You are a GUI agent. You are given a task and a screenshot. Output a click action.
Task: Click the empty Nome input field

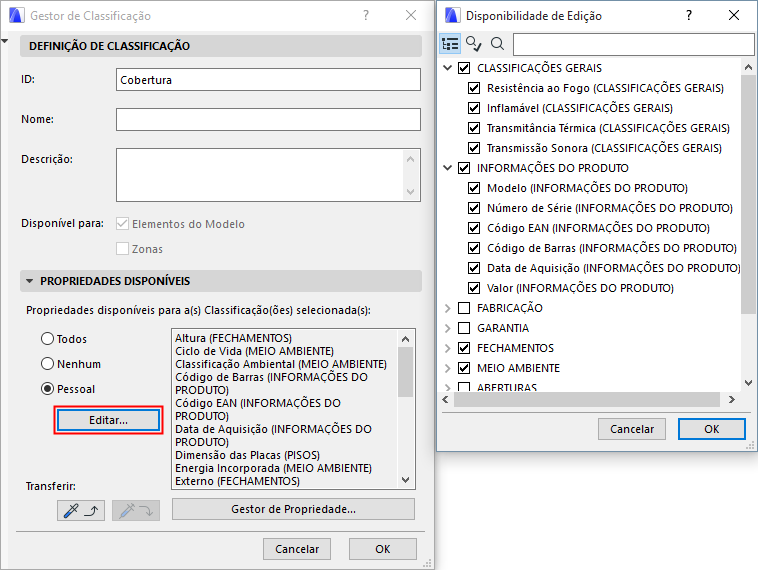point(268,119)
